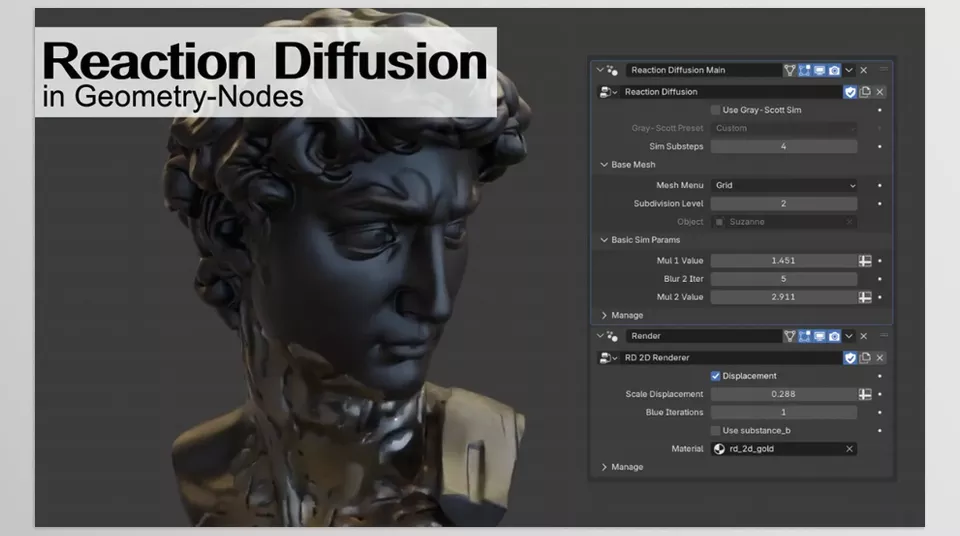Toggle attribute input icon for Mul 2 Value
Image resolution: width=960 pixels, height=536 pixels.
(x=865, y=297)
